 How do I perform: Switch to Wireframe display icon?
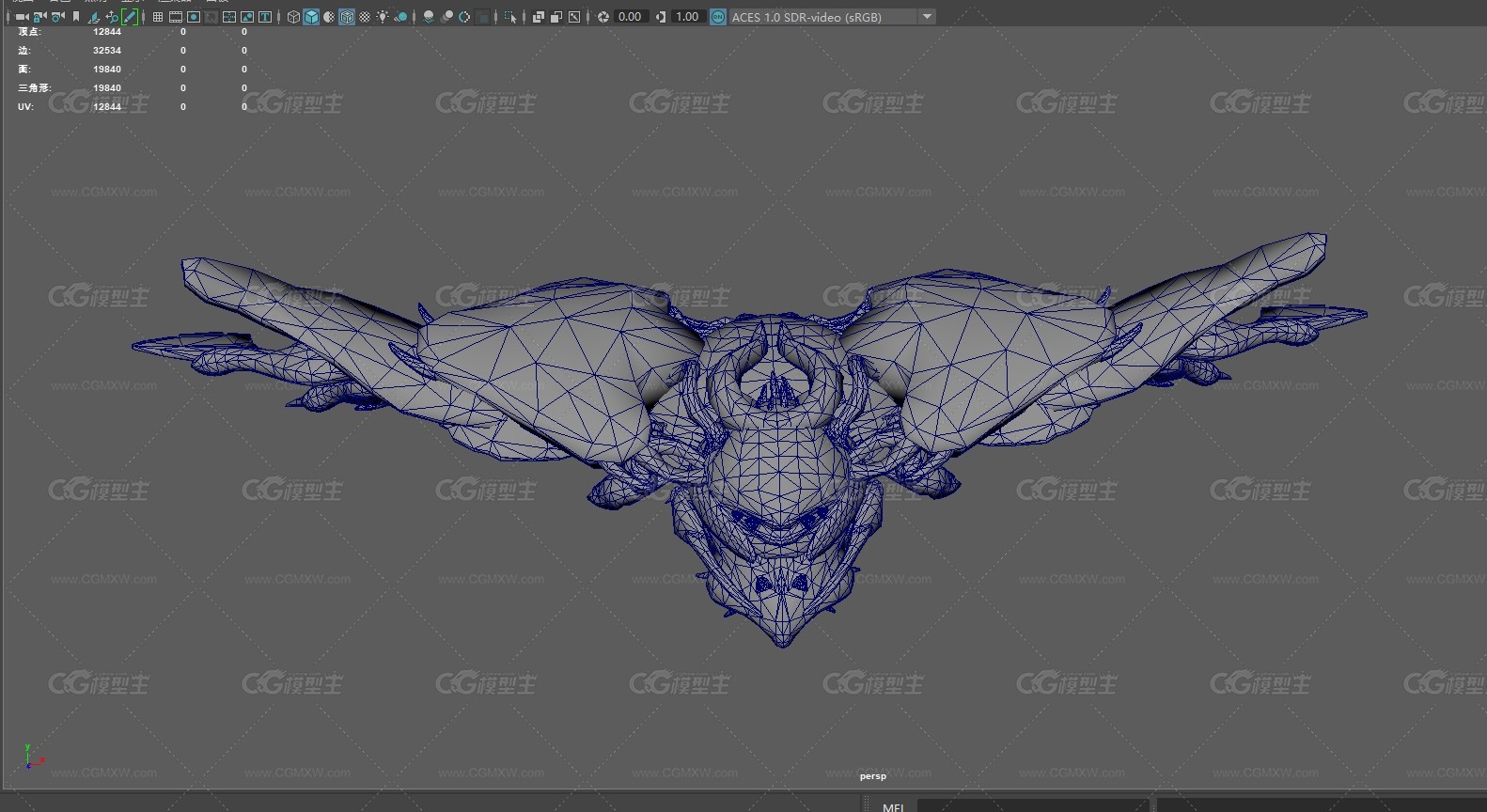(x=293, y=17)
